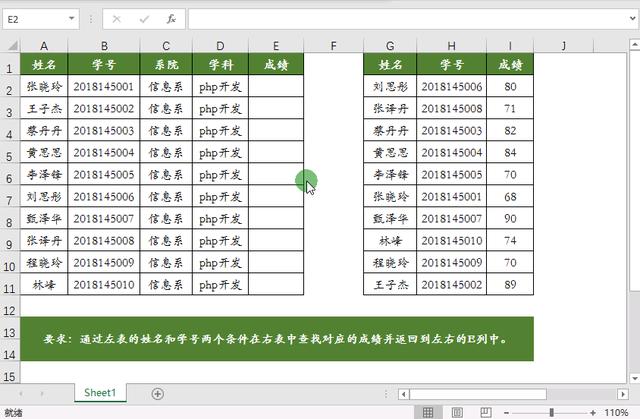
Task: Click the green requirement text banner
Action: click(277, 339)
